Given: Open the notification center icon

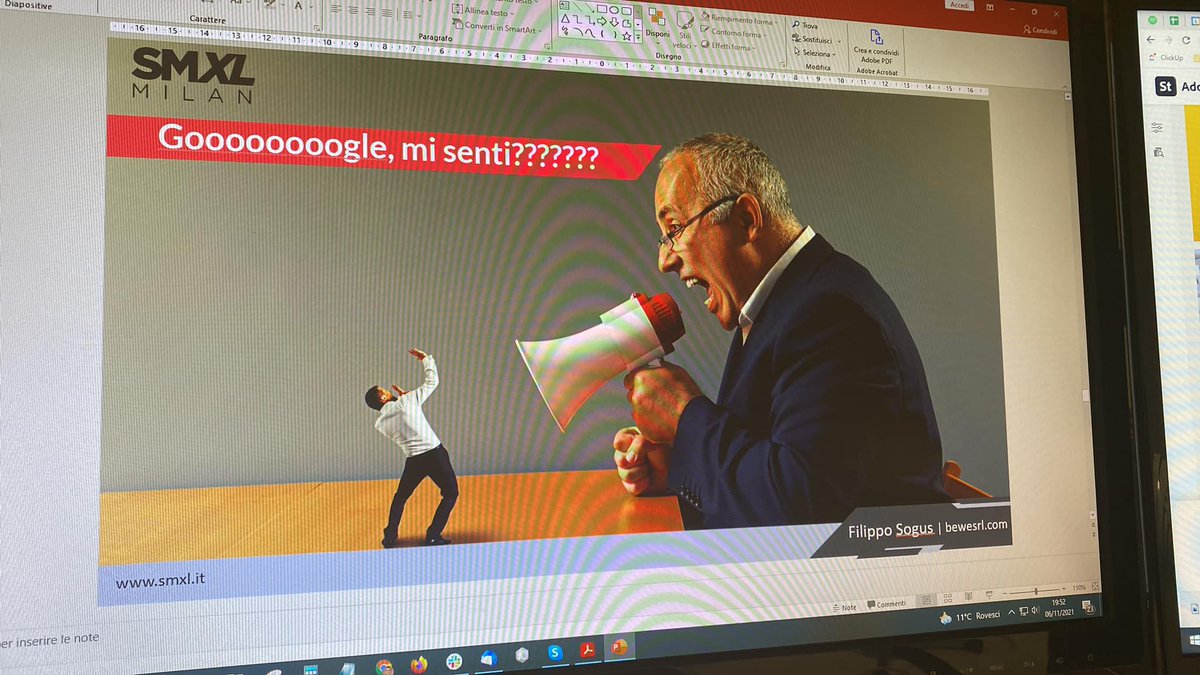Looking at the screenshot, I should (x=1088, y=606).
